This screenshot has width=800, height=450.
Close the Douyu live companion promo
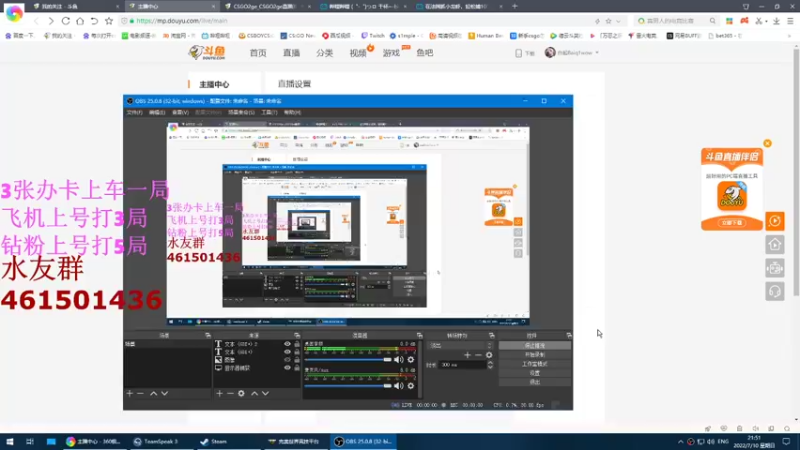(x=767, y=143)
